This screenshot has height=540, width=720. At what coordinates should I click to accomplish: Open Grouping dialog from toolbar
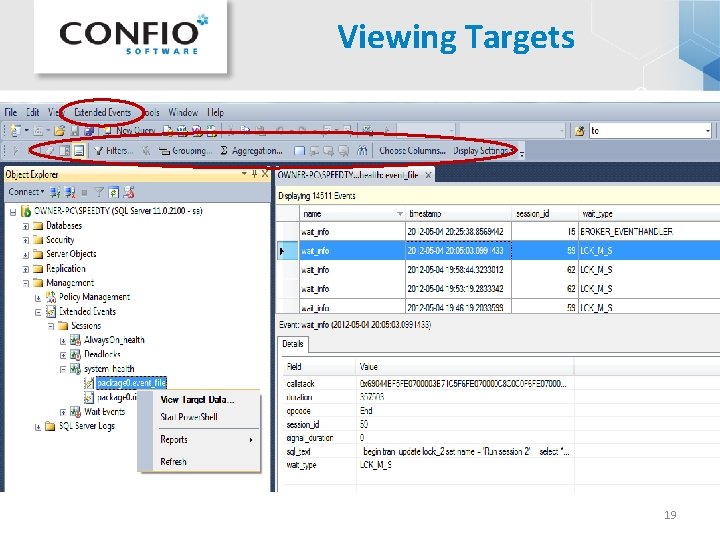click(186, 151)
